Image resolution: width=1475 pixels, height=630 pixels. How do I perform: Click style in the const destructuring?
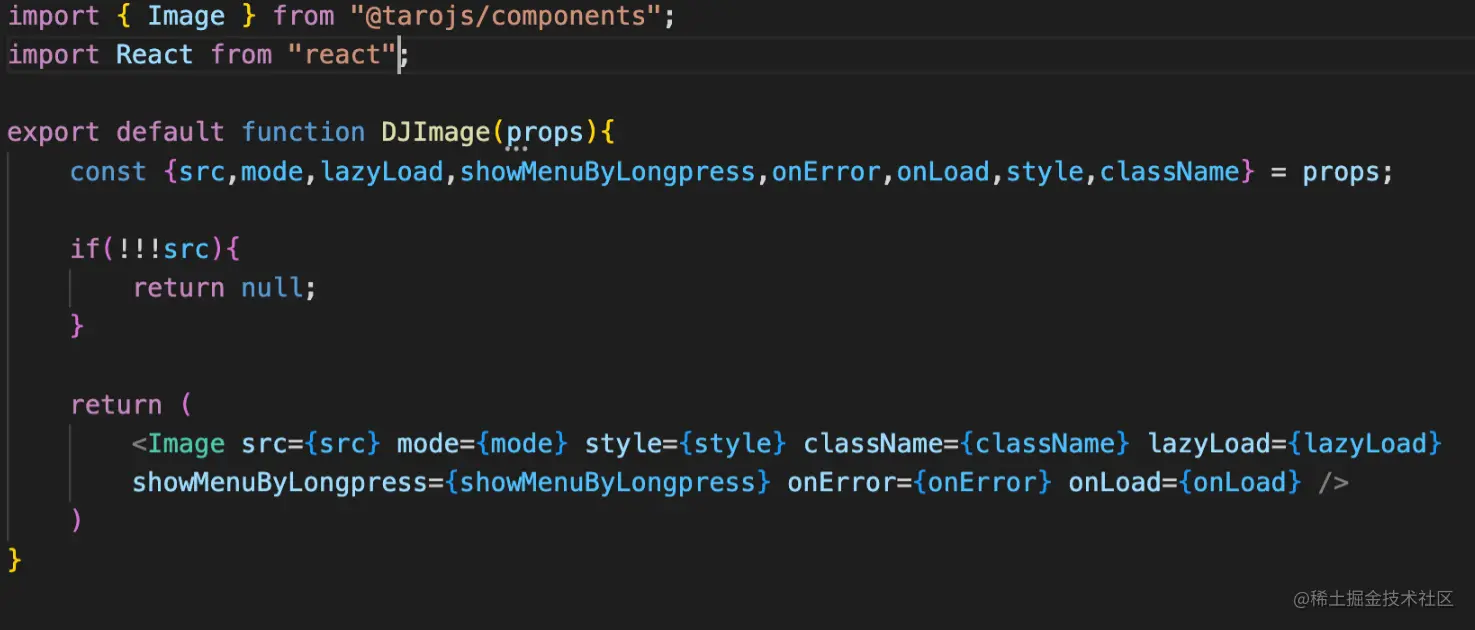pyautogui.click(x=1045, y=172)
